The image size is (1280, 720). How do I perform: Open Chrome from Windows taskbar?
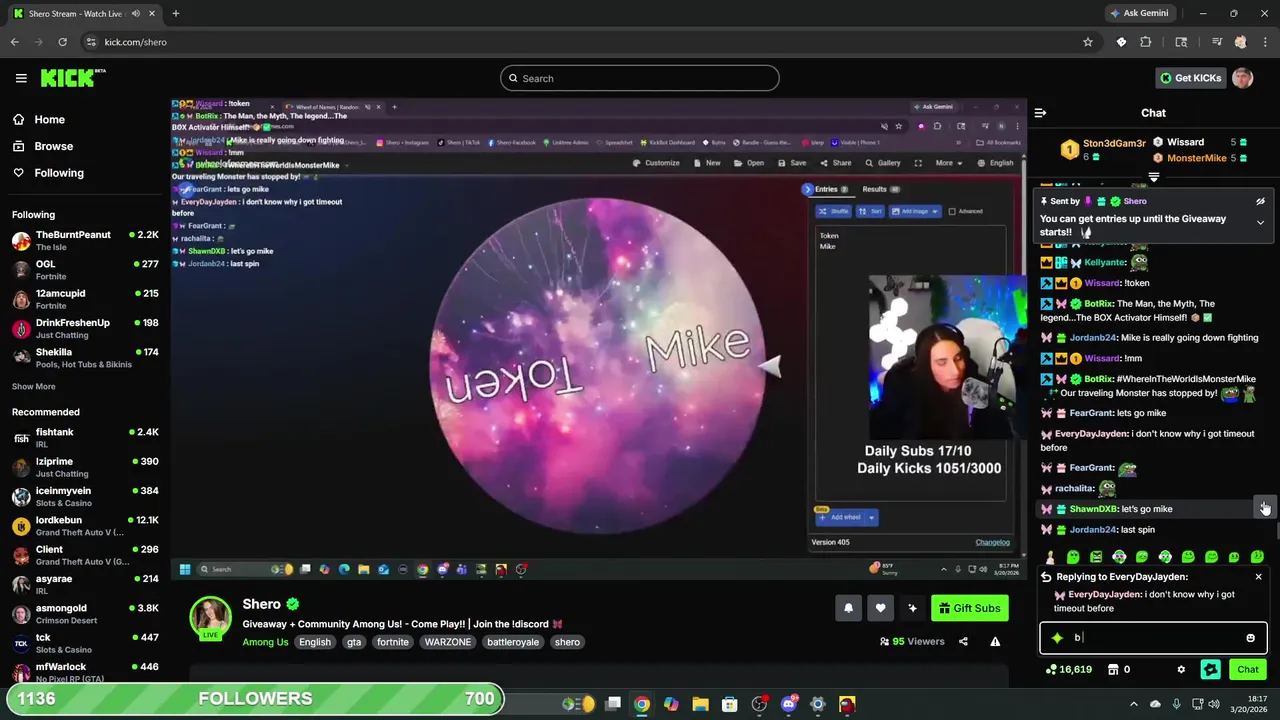pyautogui.click(x=642, y=704)
